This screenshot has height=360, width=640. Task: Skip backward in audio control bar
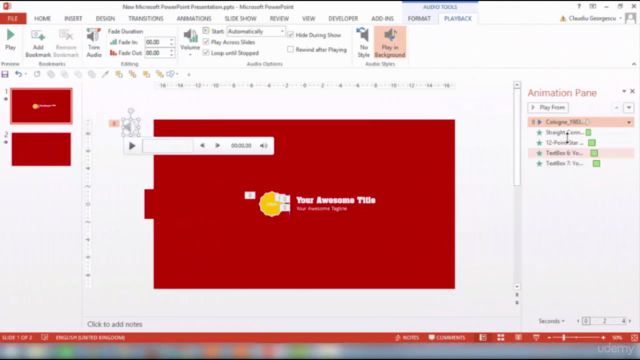coord(202,146)
